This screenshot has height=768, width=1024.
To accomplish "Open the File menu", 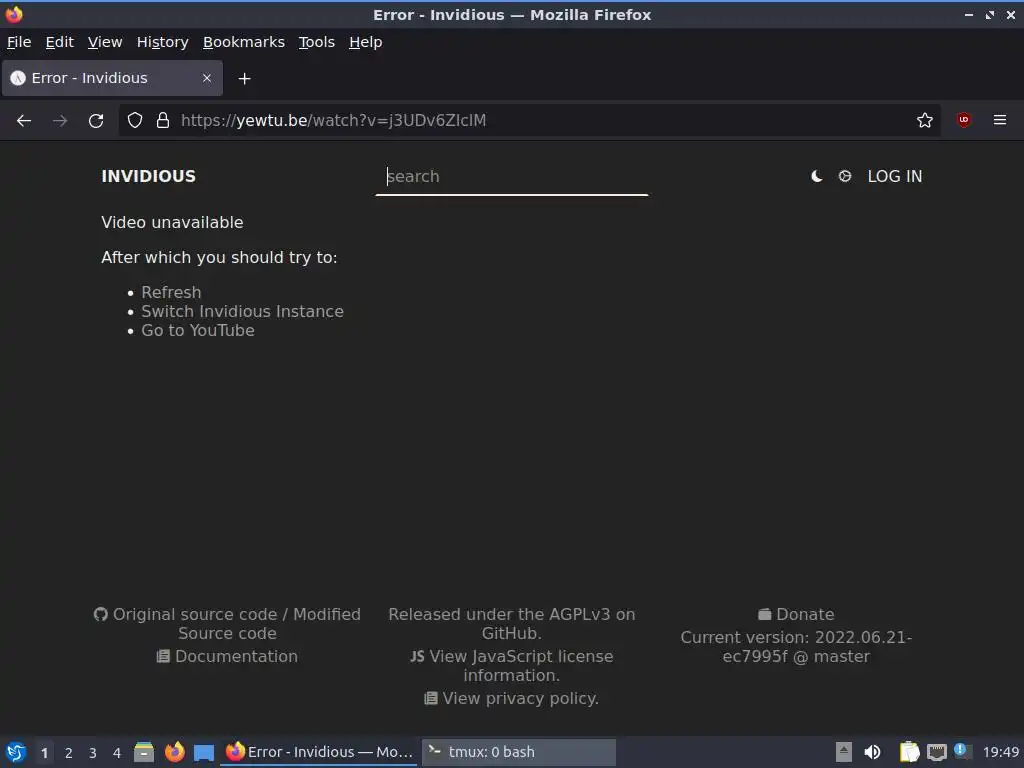I will click(19, 42).
